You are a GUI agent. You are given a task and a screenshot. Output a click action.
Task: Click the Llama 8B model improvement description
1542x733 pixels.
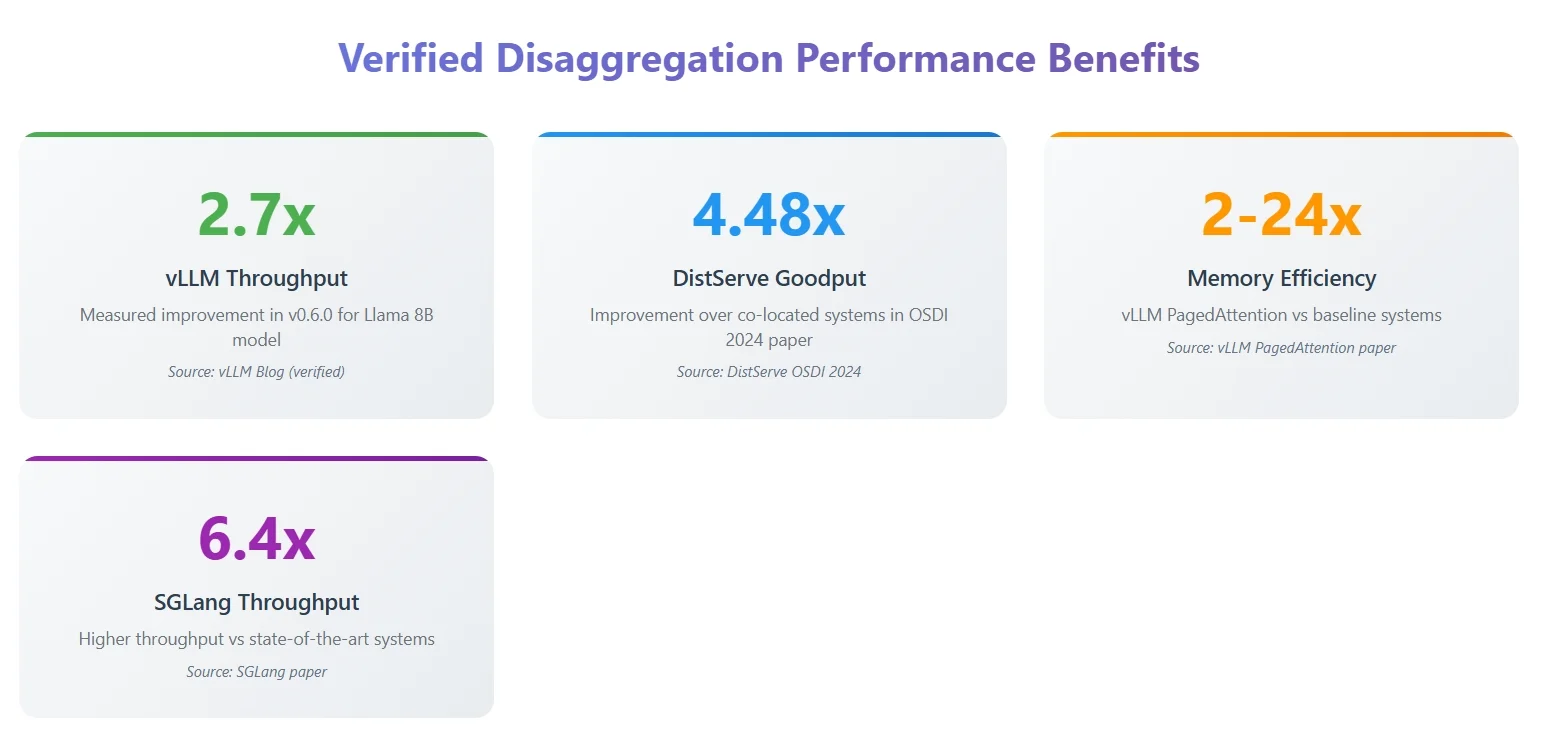tap(257, 327)
